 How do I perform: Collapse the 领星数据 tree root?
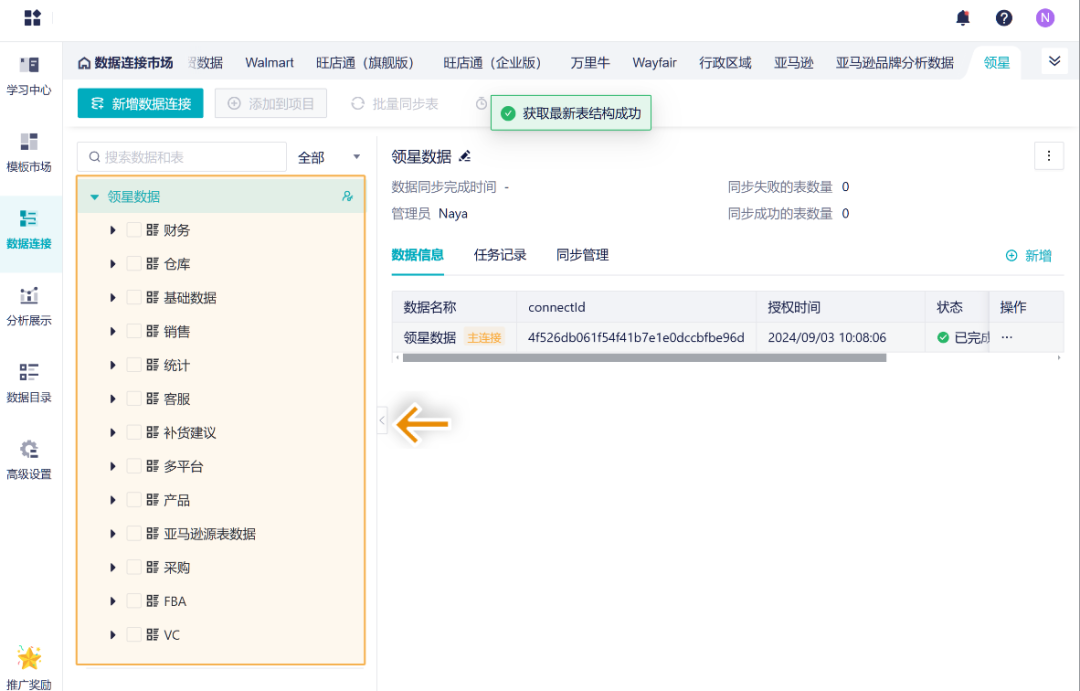click(x=94, y=197)
